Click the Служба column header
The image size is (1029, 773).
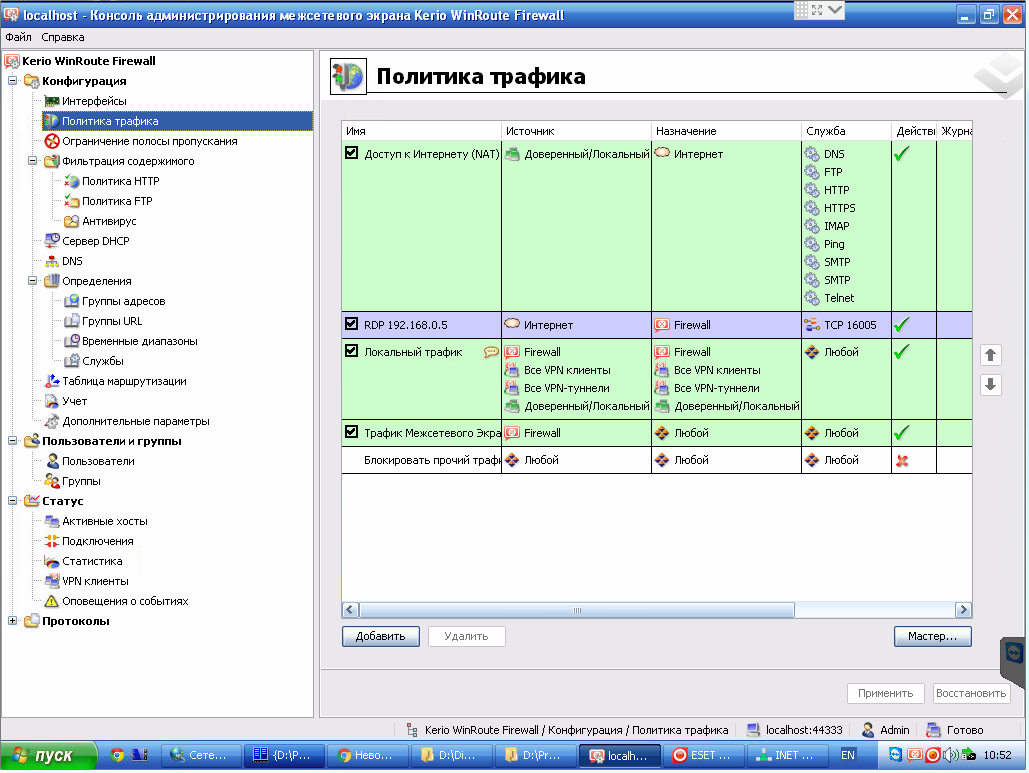(x=847, y=131)
